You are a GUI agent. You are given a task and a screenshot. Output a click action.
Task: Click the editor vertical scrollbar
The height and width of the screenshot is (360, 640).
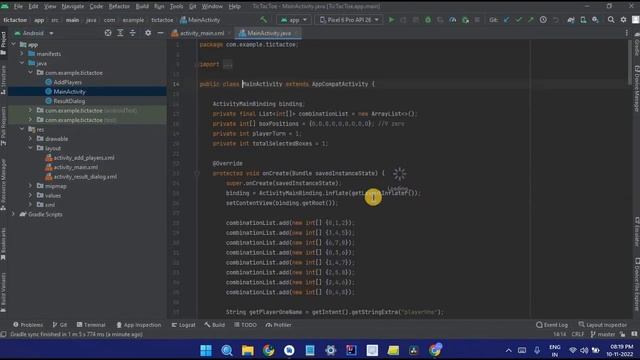click(x=630, y=63)
